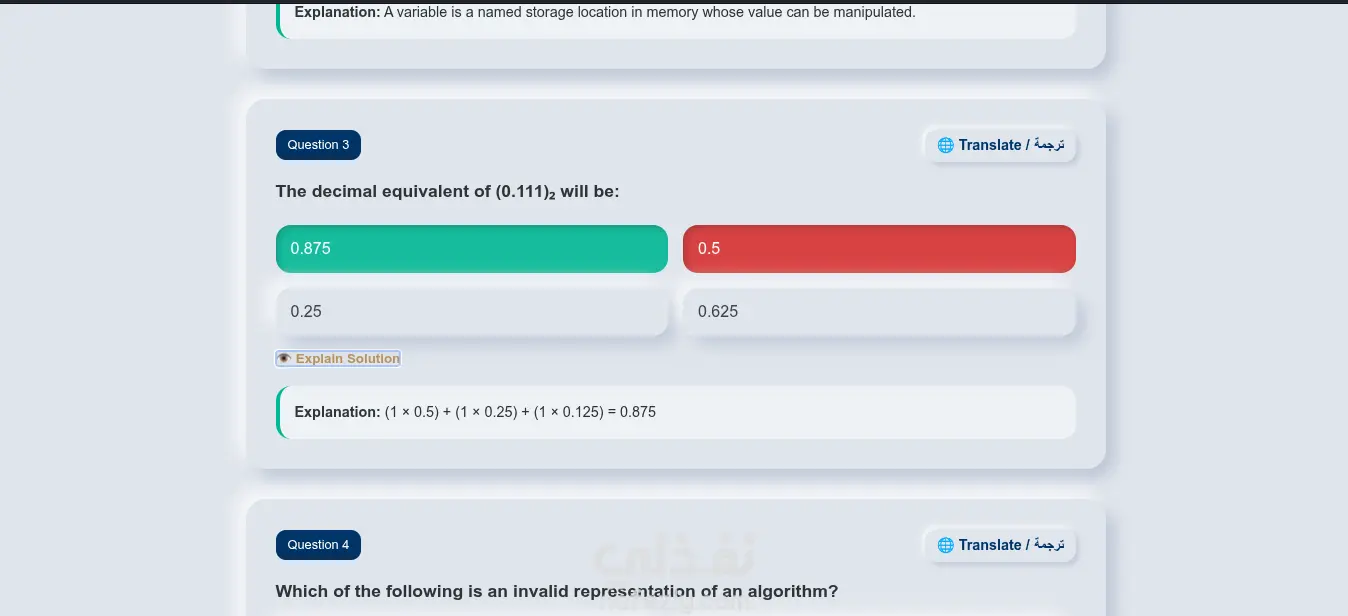Image resolution: width=1348 pixels, height=616 pixels.
Task: Select the green 0.875 answer option
Action: point(472,249)
